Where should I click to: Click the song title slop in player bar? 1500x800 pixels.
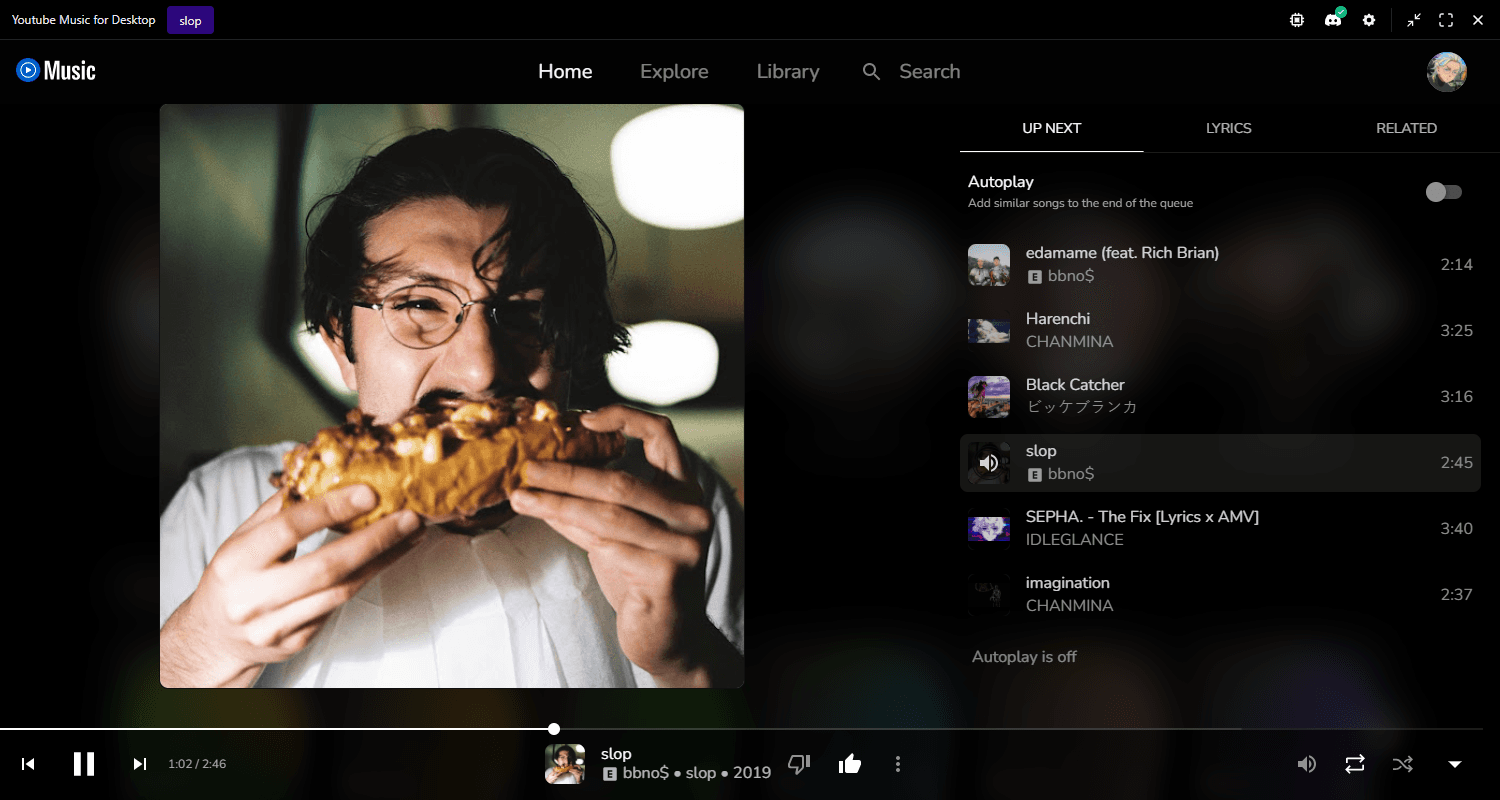coord(616,754)
